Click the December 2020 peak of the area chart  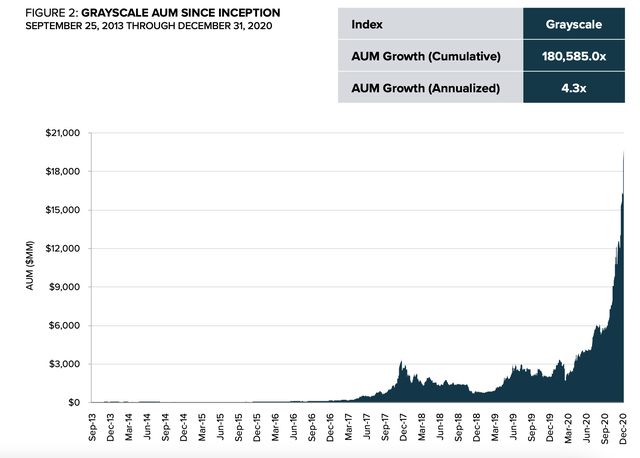[624, 151]
